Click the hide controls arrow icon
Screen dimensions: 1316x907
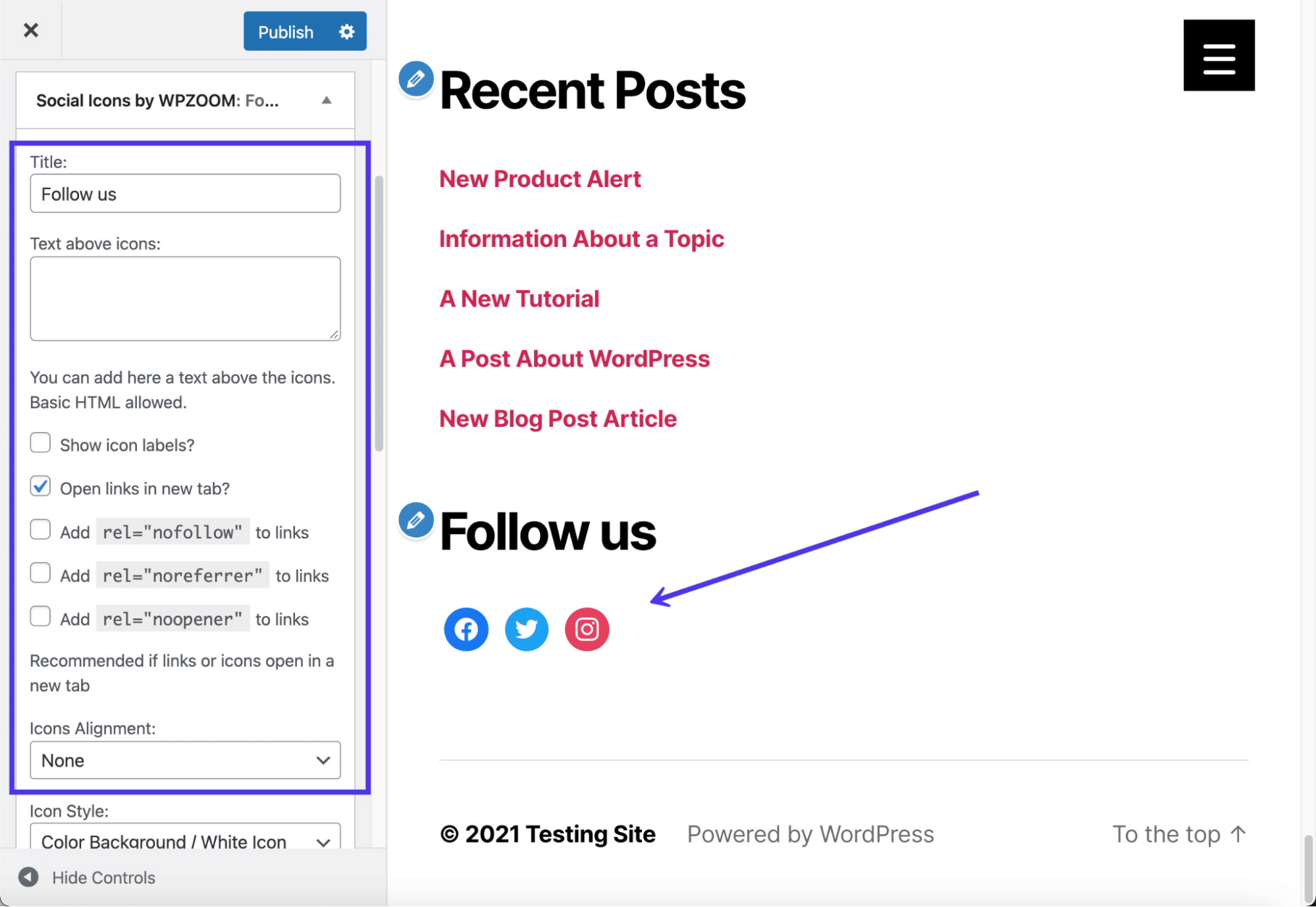pyautogui.click(x=28, y=877)
